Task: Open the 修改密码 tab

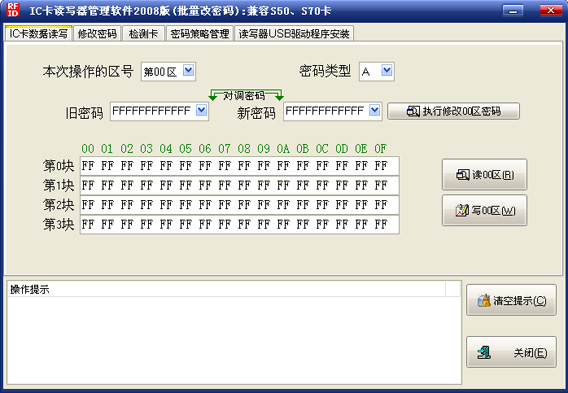Action: (x=97, y=34)
